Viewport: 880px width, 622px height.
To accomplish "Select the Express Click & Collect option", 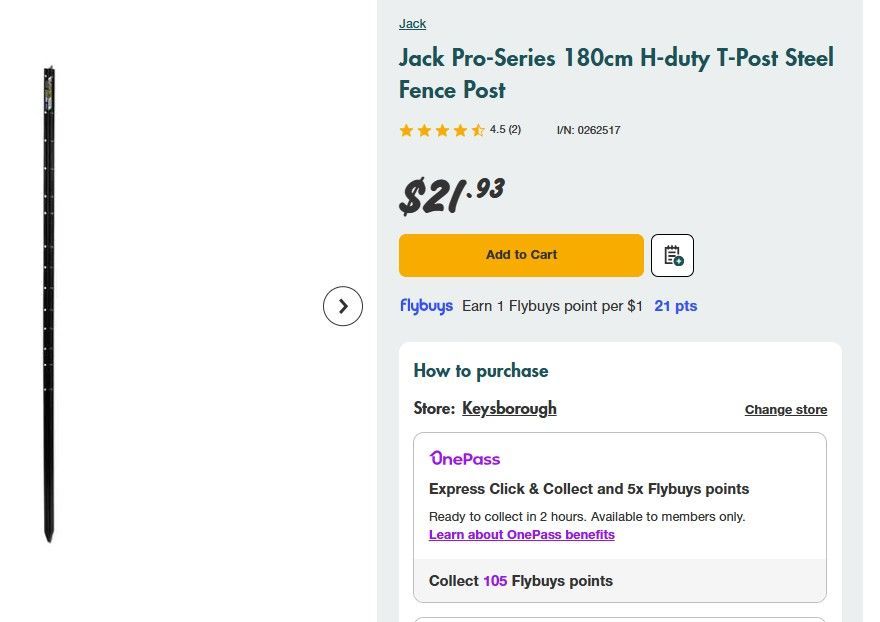I will click(588, 489).
